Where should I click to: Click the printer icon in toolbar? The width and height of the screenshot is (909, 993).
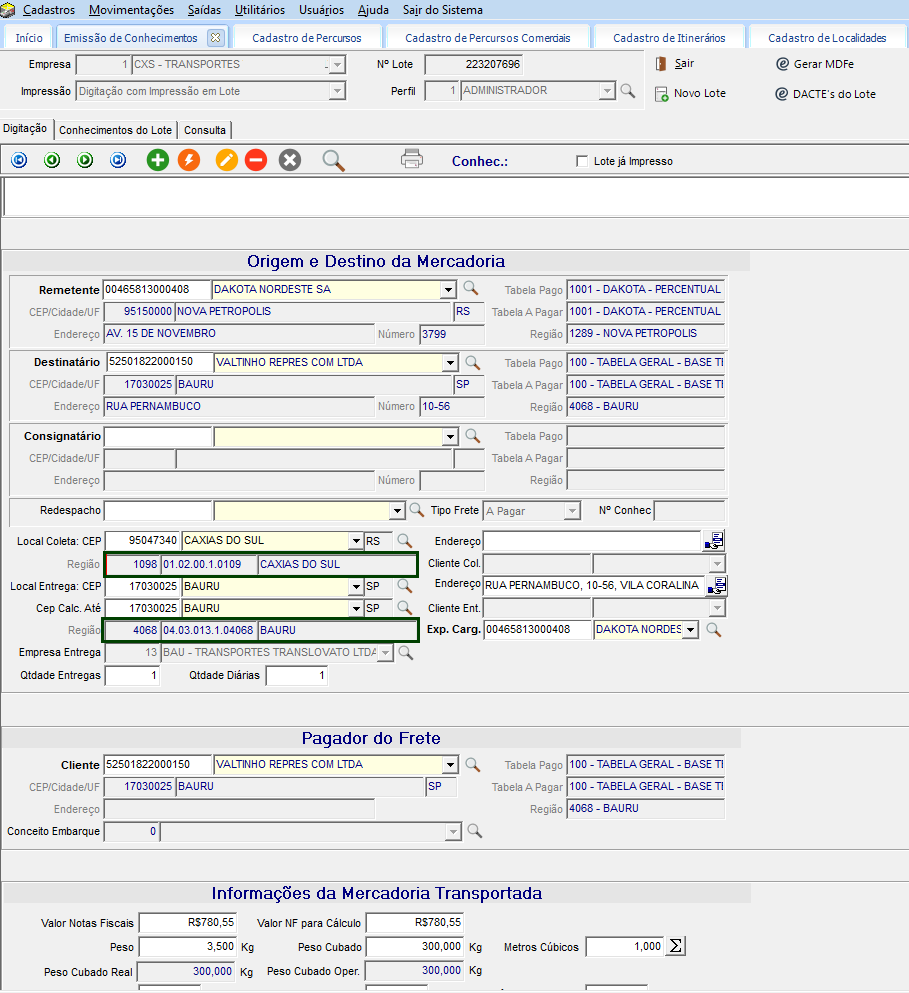[x=412, y=159]
